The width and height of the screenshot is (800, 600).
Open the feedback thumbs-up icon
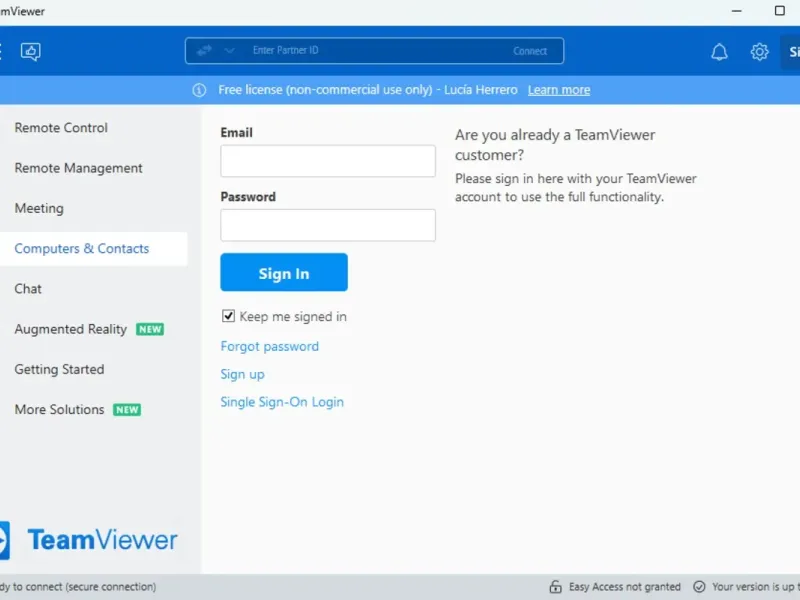[x=31, y=51]
